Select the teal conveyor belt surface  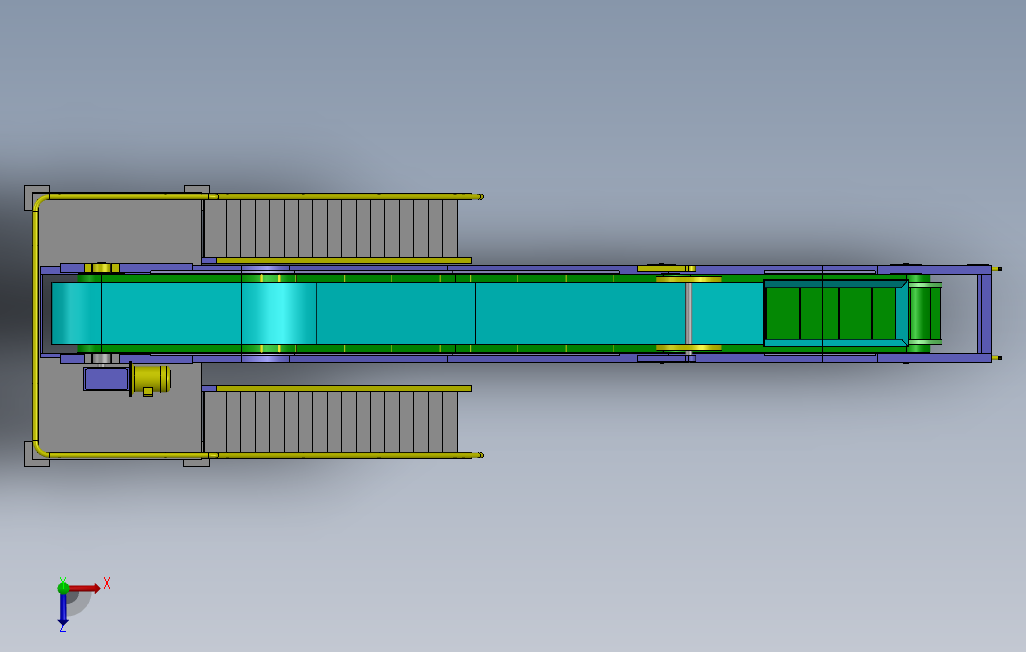[406, 313]
